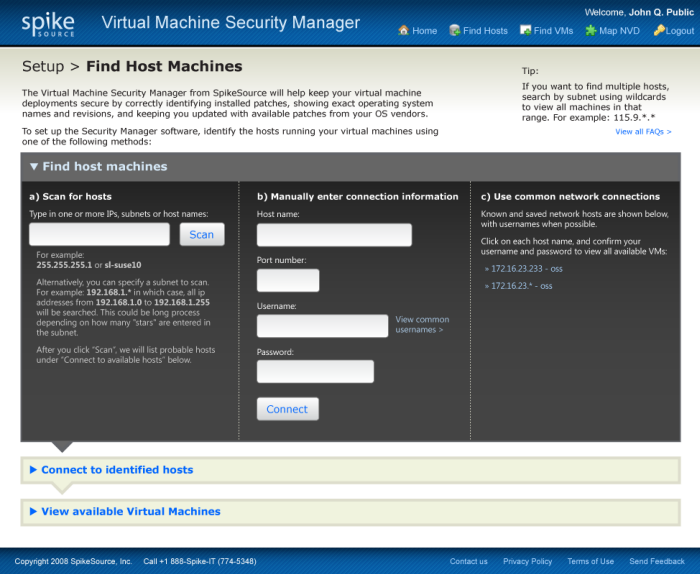This screenshot has height=574, width=700.
Task: Open Terms of Use footer link
Action: [x=590, y=561]
